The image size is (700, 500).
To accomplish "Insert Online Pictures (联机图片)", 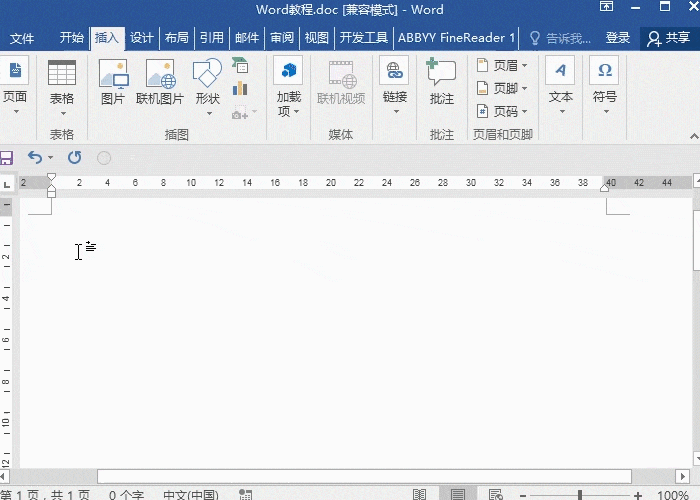I will 160,83.
